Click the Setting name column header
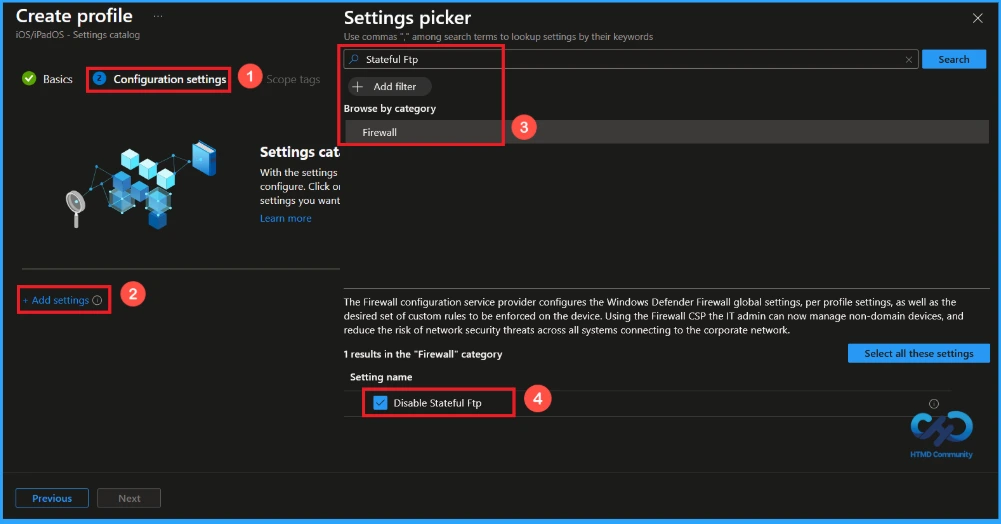This screenshot has height=524, width=1001. pos(381,377)
